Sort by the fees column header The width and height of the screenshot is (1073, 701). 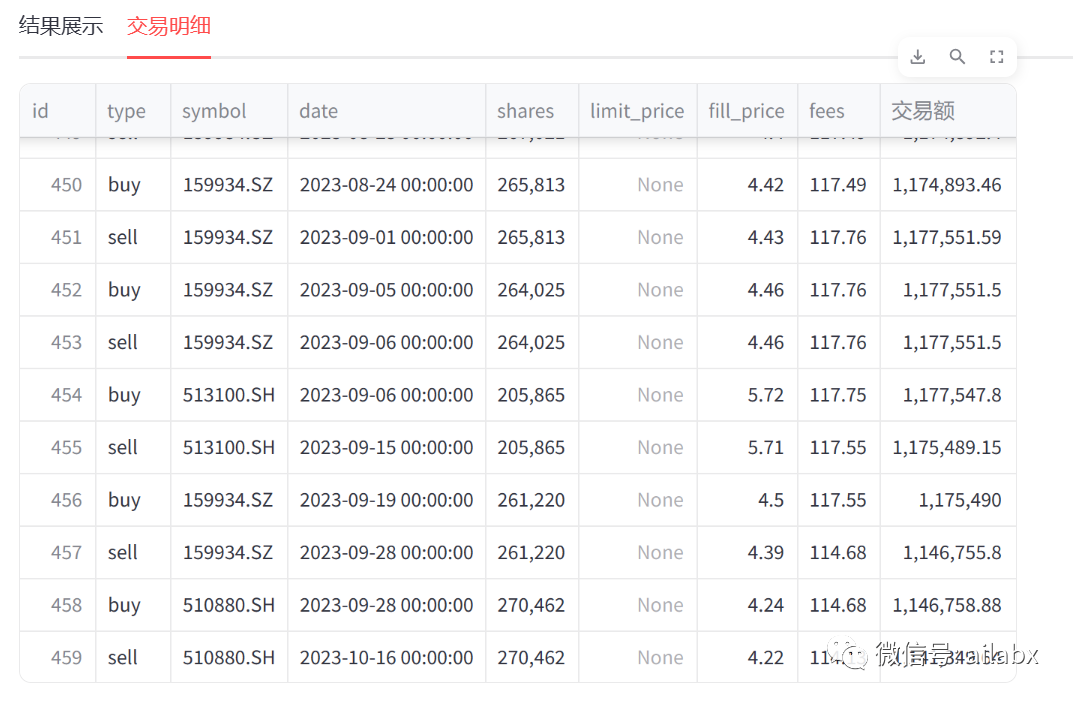(839, 111)
